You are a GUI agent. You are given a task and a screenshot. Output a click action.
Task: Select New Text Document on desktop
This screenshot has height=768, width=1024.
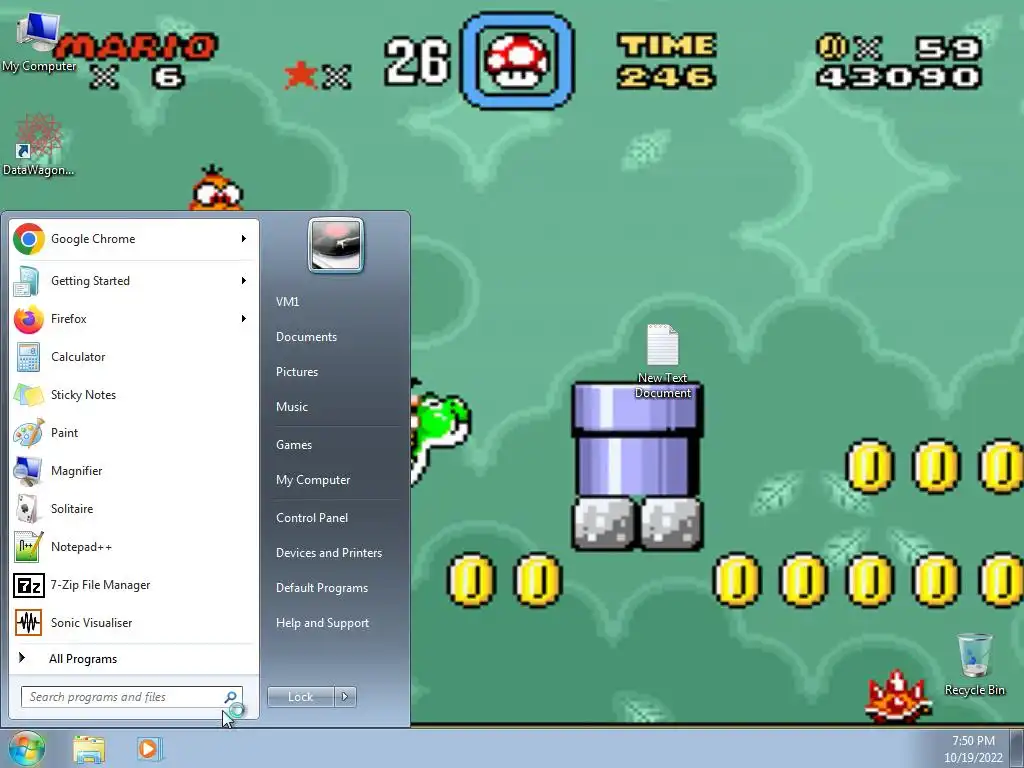pos(663,362)
